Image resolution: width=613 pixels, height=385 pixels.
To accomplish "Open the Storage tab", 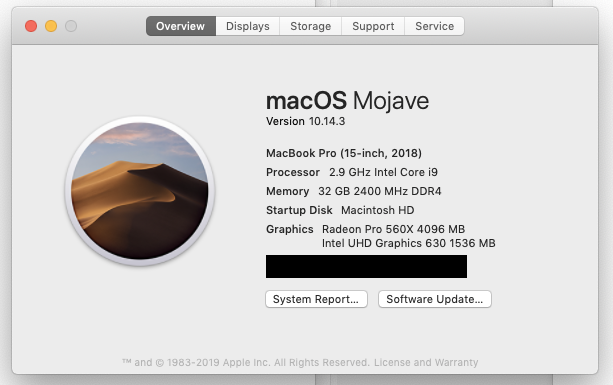I will click(x=310, y=26).
